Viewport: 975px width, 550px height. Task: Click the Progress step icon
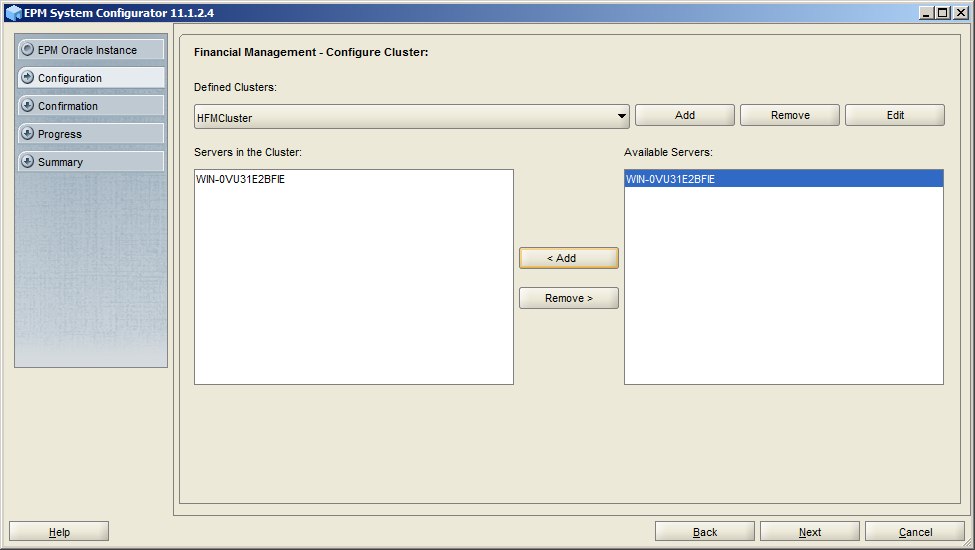27,134
